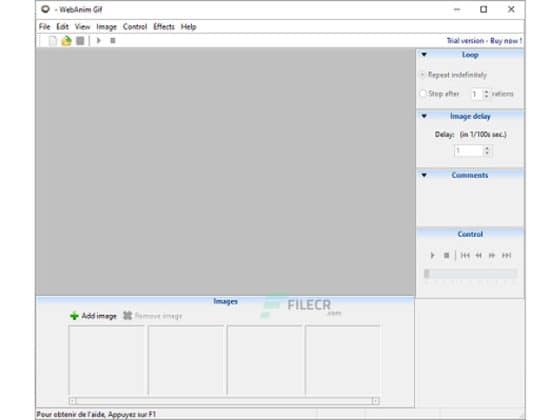Increase the Stop after iterations value

(x=486, y=91)
